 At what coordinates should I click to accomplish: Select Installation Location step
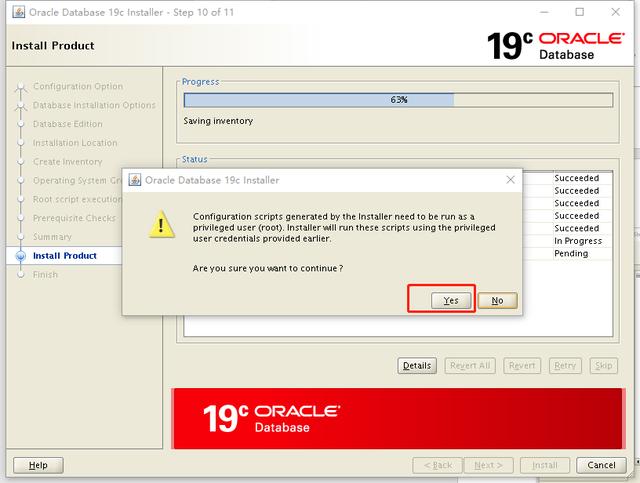click(75, 142)
